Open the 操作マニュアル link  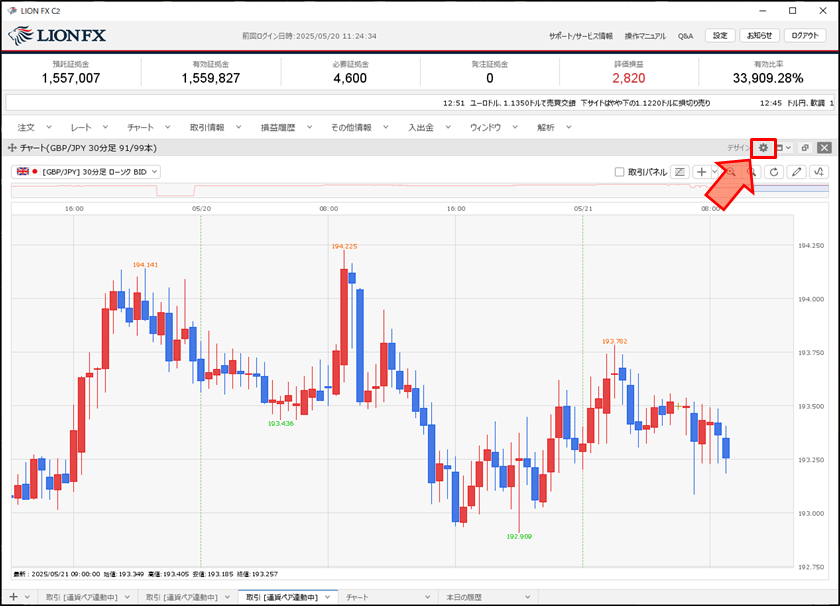(x=645, y=36)
